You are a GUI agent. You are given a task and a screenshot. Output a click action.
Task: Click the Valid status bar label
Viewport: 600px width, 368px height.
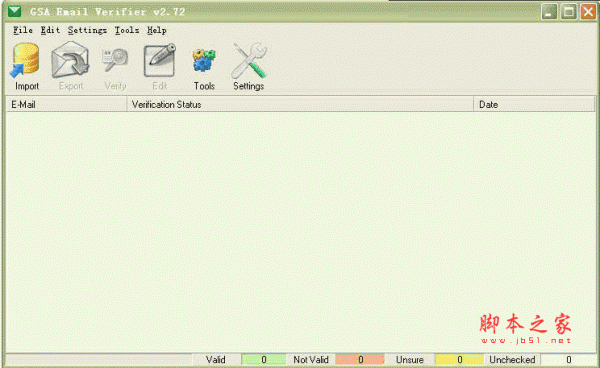click(216, 360)
